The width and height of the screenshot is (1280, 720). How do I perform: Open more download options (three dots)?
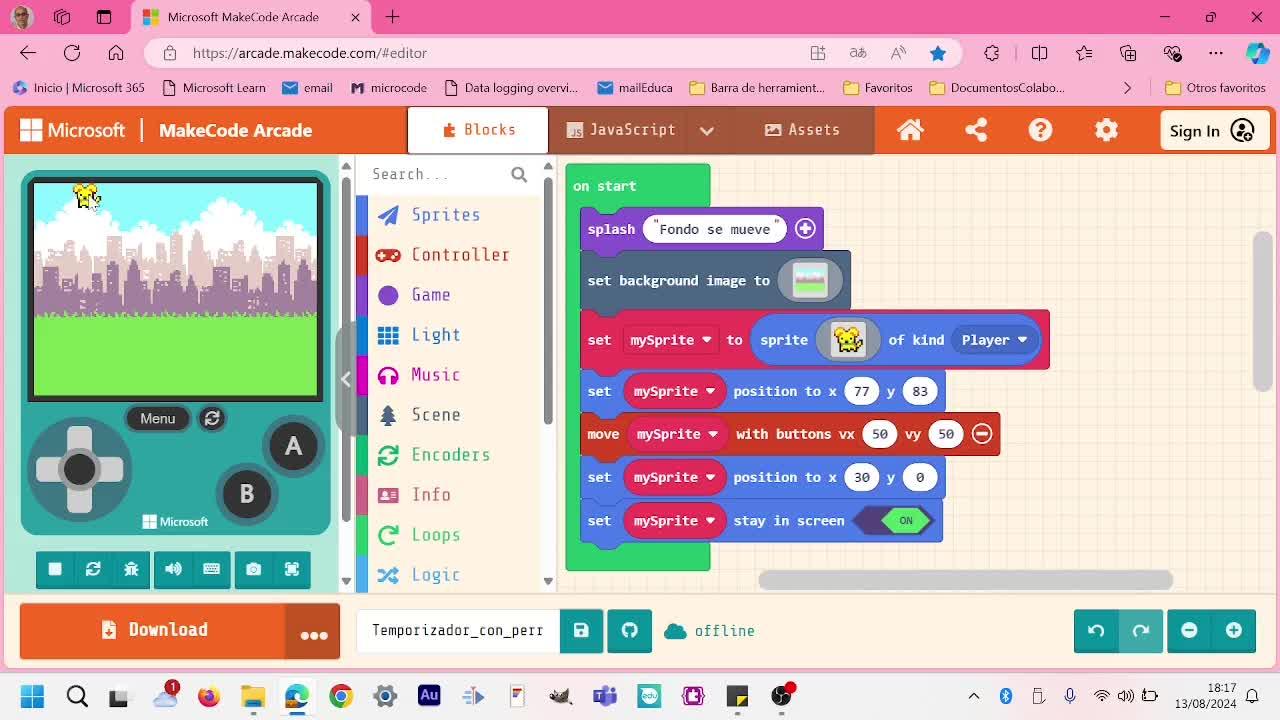(x=314, y=631)
